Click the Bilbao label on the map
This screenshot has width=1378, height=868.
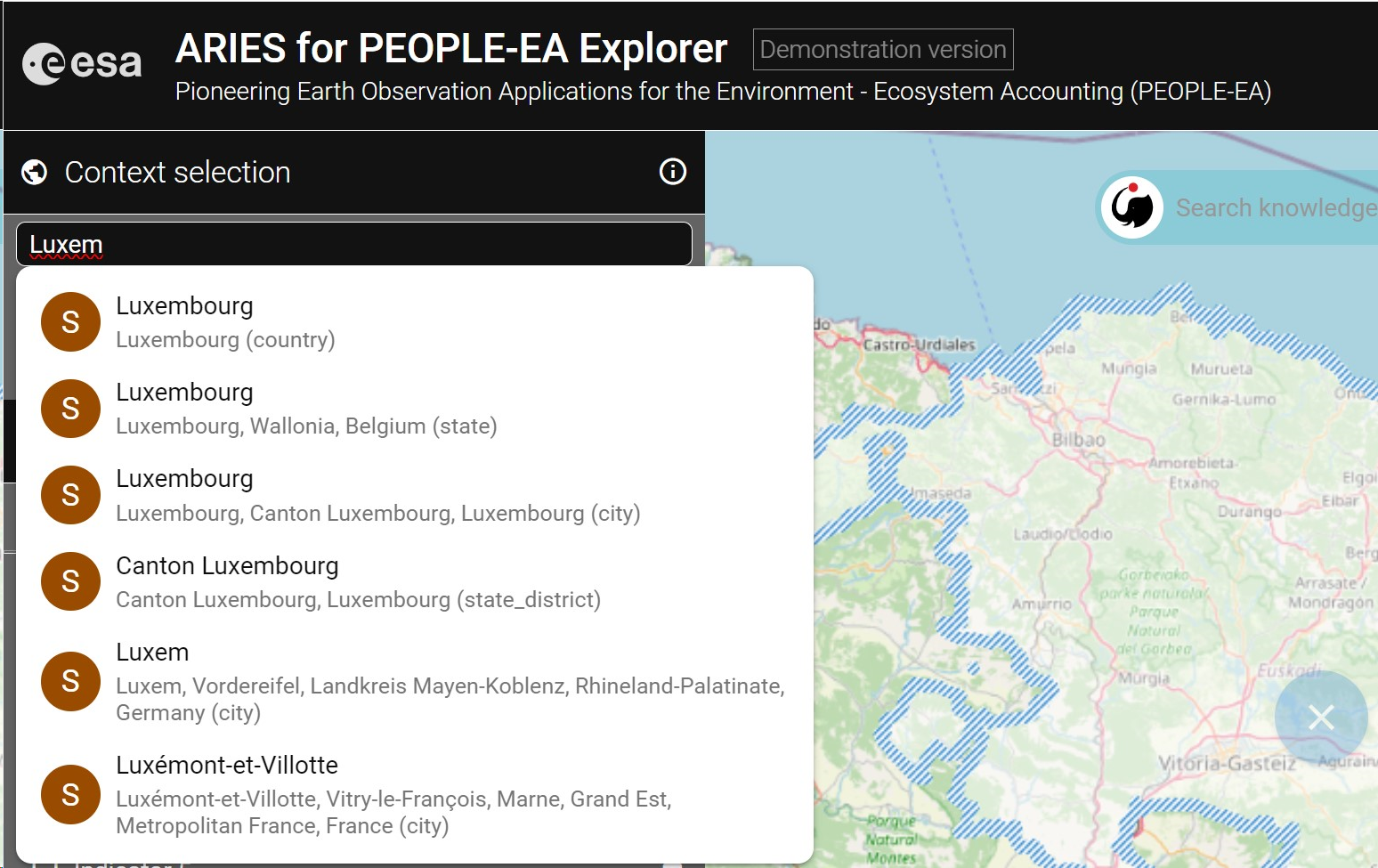point(1079,440)
